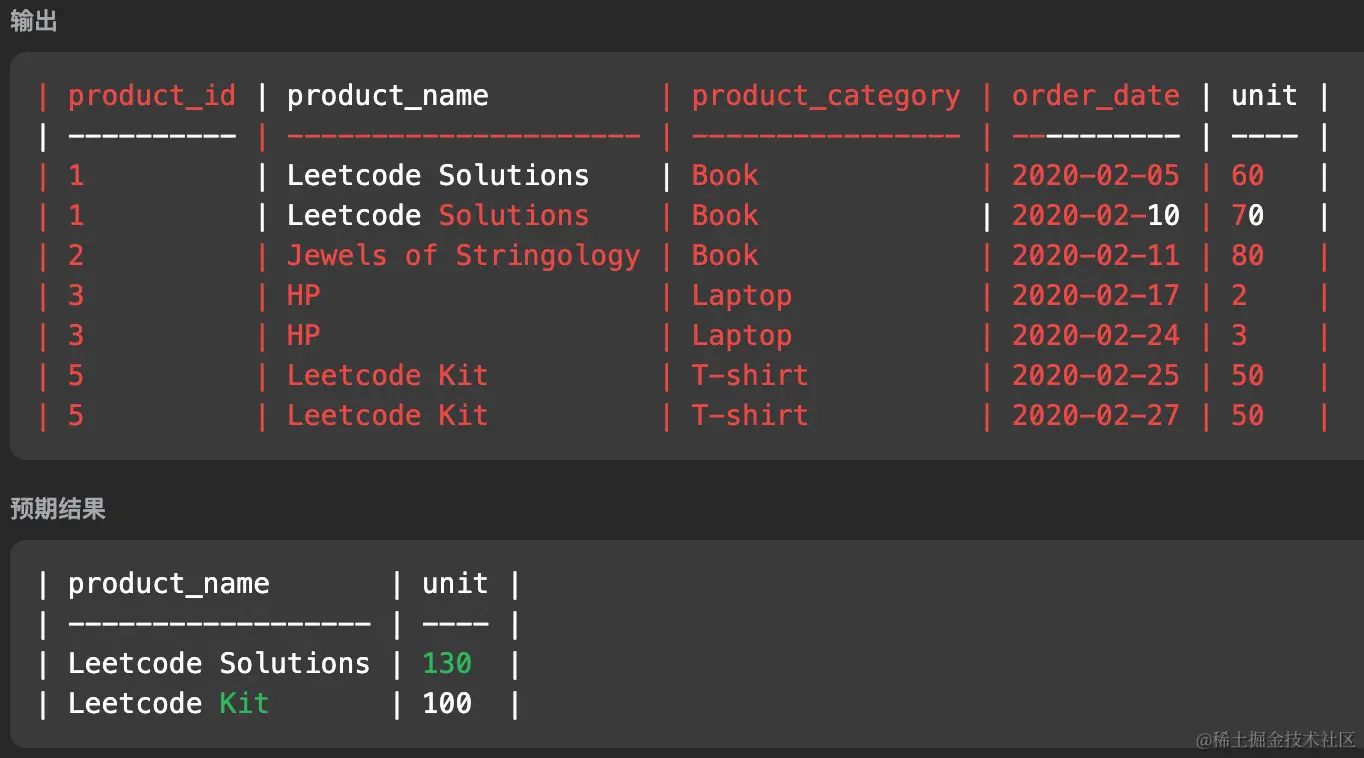Click the green Kit text
This screenshot has height=758, width=1364.
click(x=244, y=704)
